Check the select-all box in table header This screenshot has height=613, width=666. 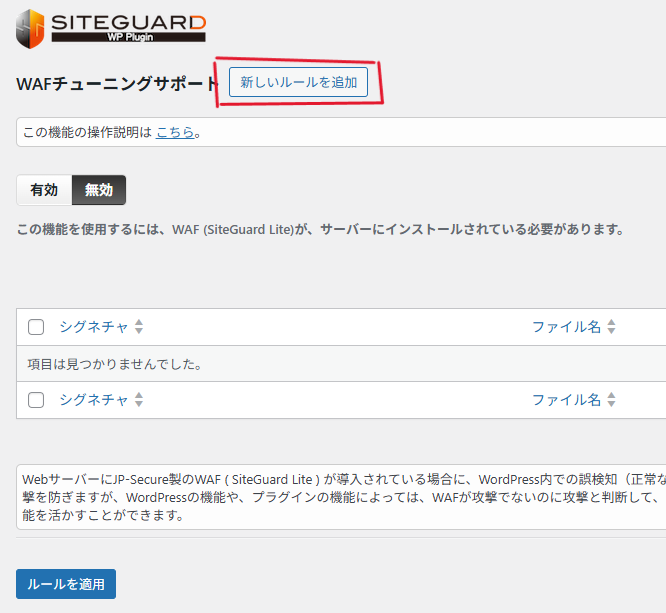[x=36, y=327]
